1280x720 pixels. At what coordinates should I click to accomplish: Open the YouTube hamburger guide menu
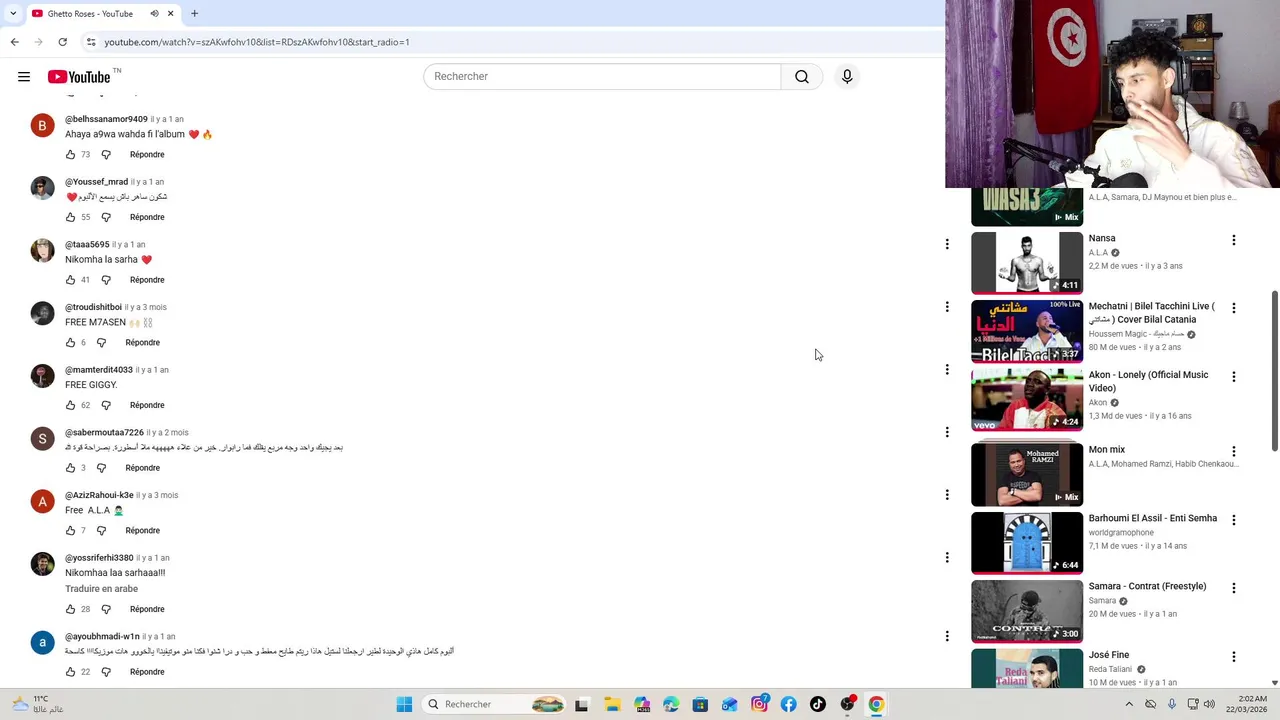click(x=24, y=77)
